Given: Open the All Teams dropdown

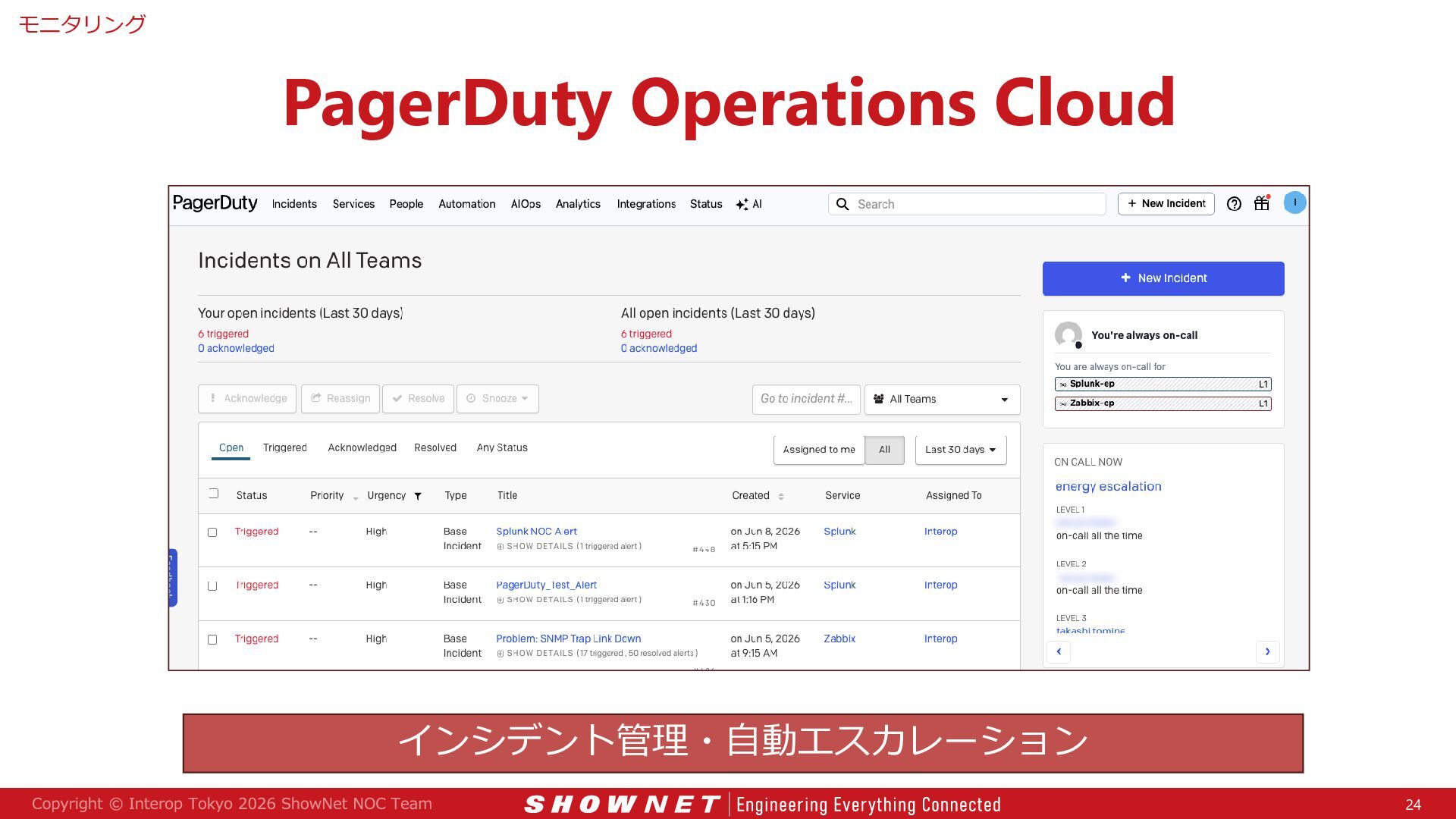Looking at the screenshot, I should (x=942, y=400).
